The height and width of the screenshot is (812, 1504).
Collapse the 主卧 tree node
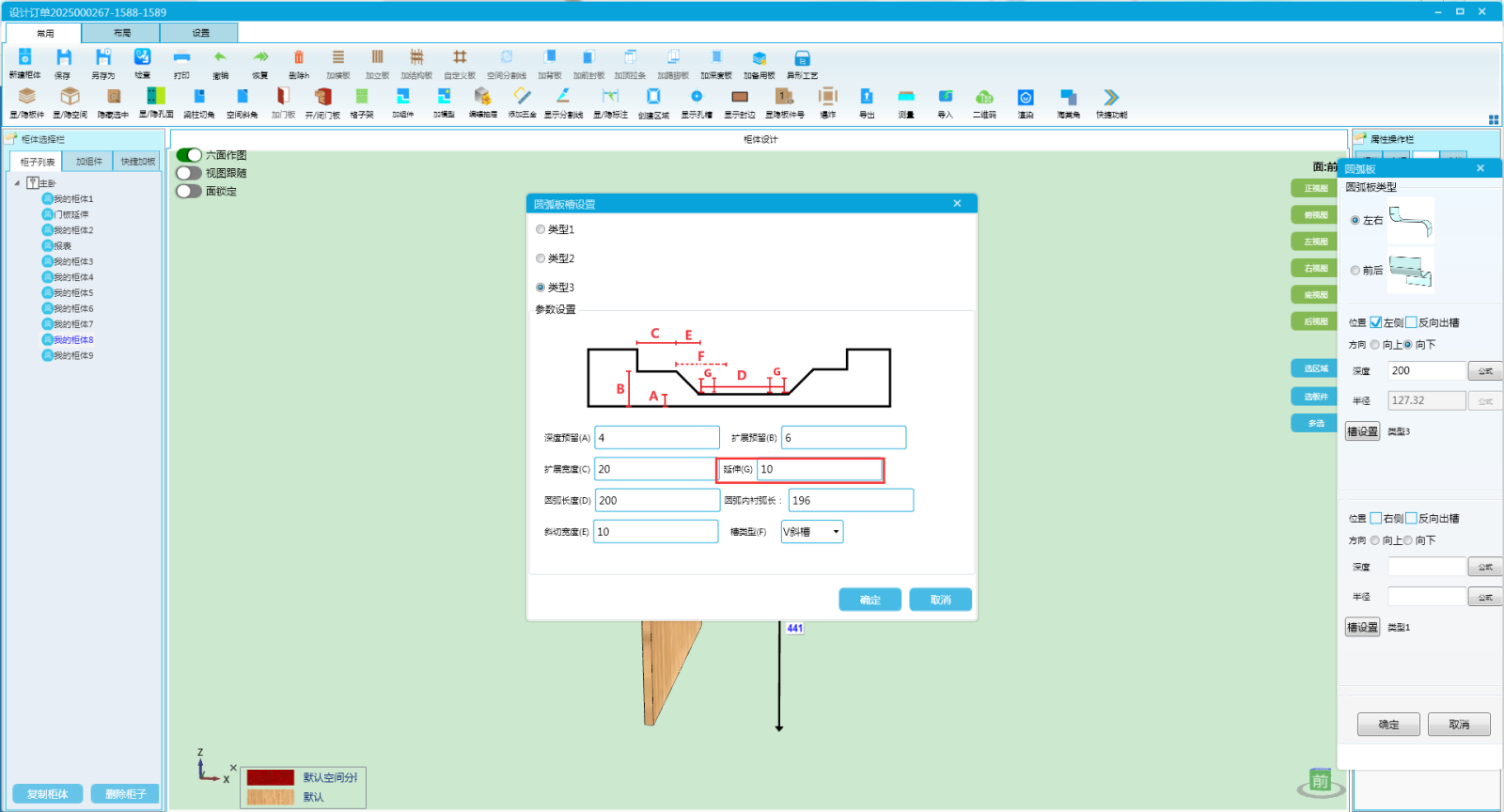pyautogui.click(x=17, y=183)
